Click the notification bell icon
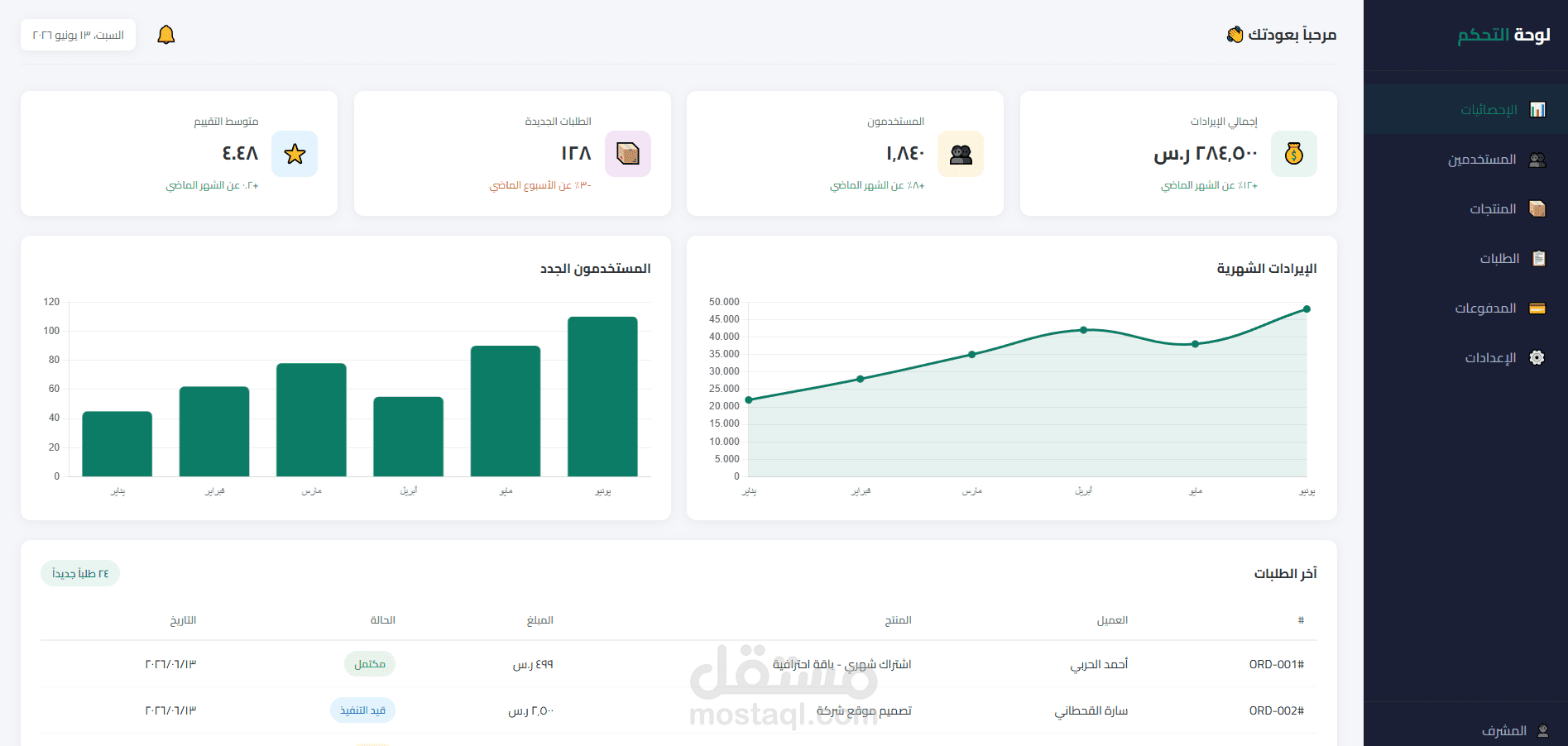 click(x=166, y=35)
